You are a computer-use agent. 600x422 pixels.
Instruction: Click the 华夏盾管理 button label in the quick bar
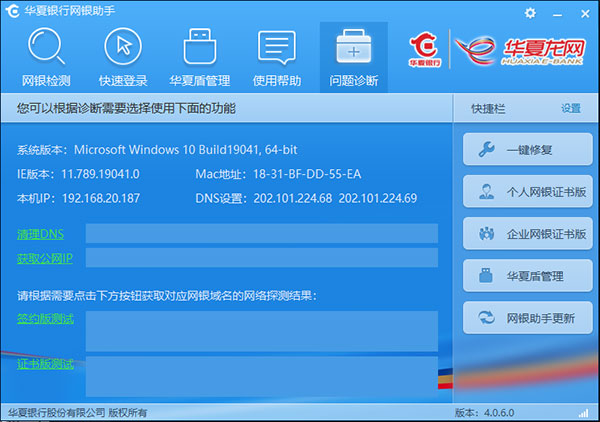(535, 276)
